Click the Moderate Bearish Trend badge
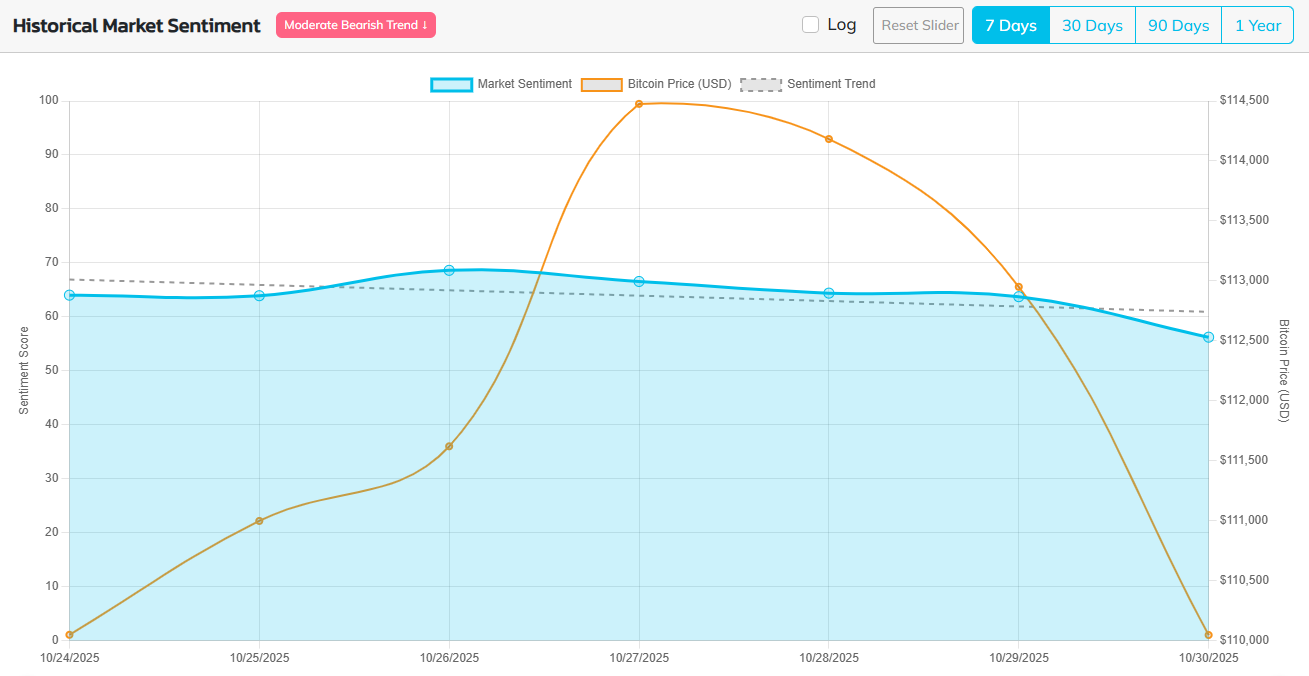1309x676 pixels. (x=356, y=25)
